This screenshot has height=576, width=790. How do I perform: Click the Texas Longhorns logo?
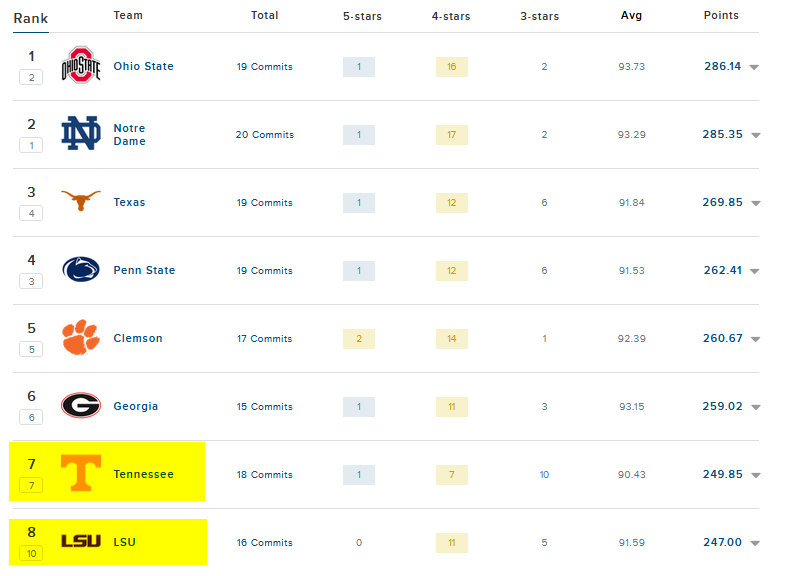pyautogui.click(x=81, y=201)
